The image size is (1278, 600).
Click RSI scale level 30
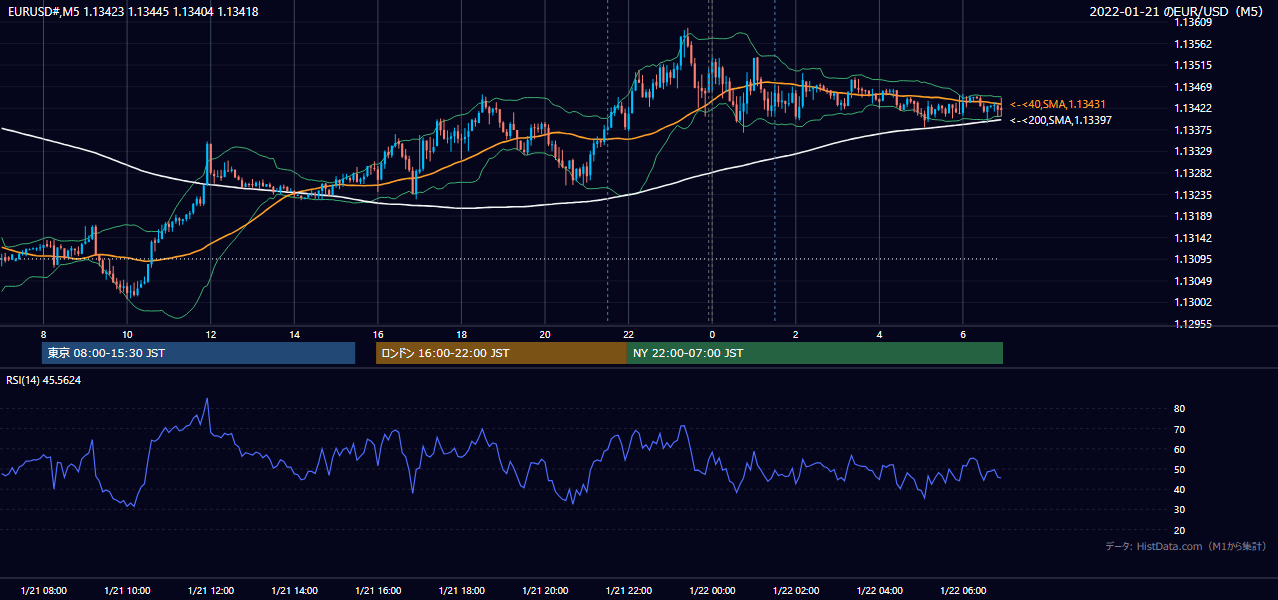[1180, 510]
